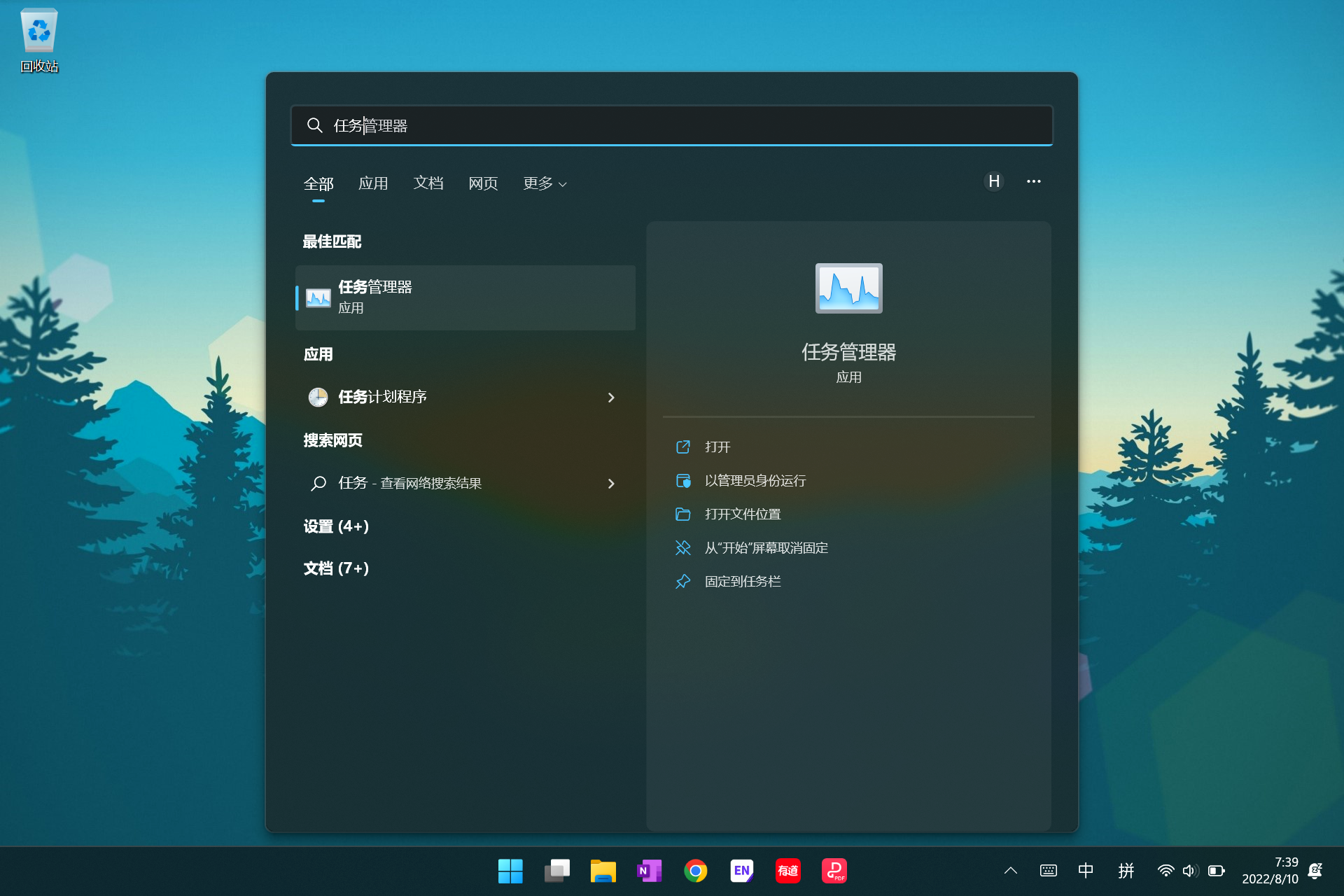This screenshot has height=896, width=1344.
Task: Click 固定到任务栏 to pin Task Manager
Action: 743,581
